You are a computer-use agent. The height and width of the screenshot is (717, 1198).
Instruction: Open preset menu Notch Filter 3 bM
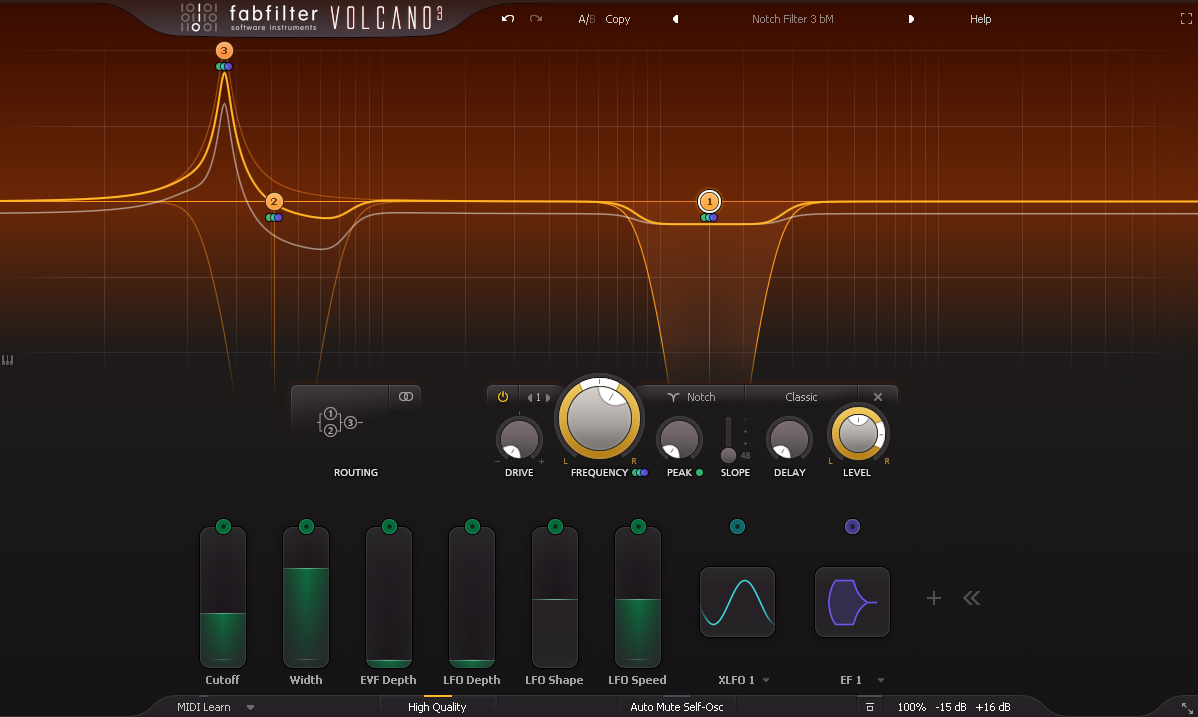(792, 19)
